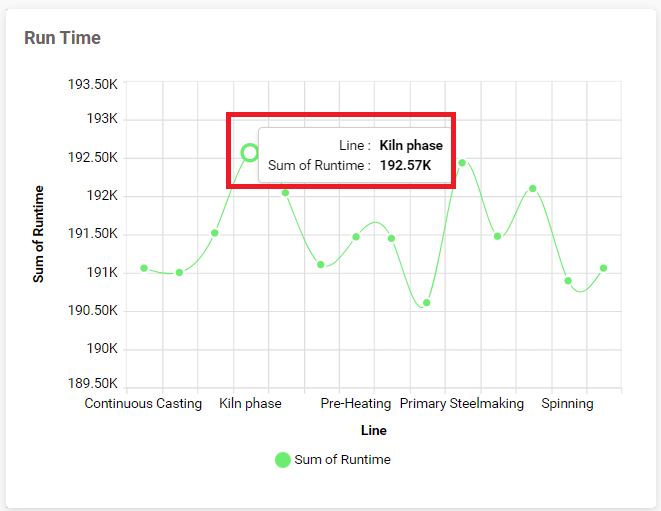661x511 pixels.
Task: Select the data point above Primary Steelmaking peak
Action: coord(462,163)
